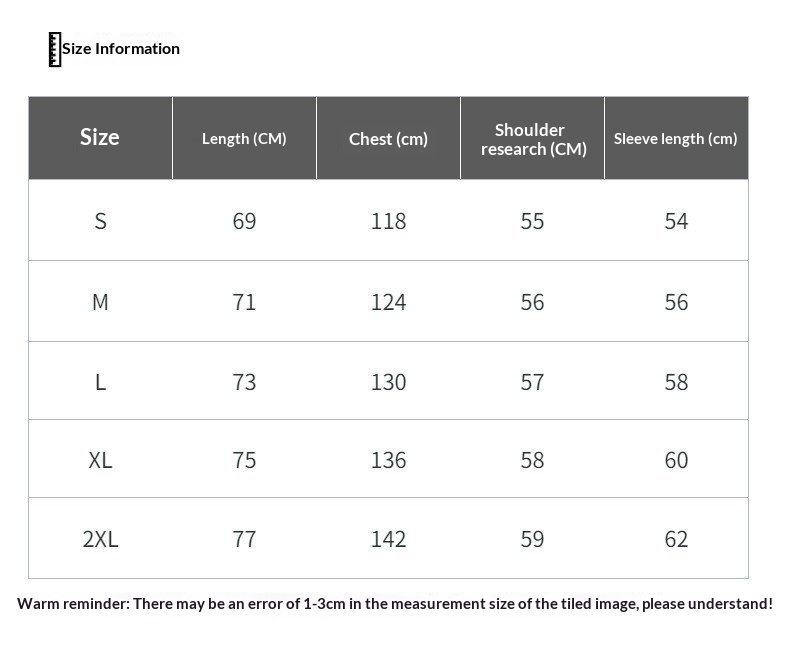Click the ruler icon beside Size Information

pos(55,49)
